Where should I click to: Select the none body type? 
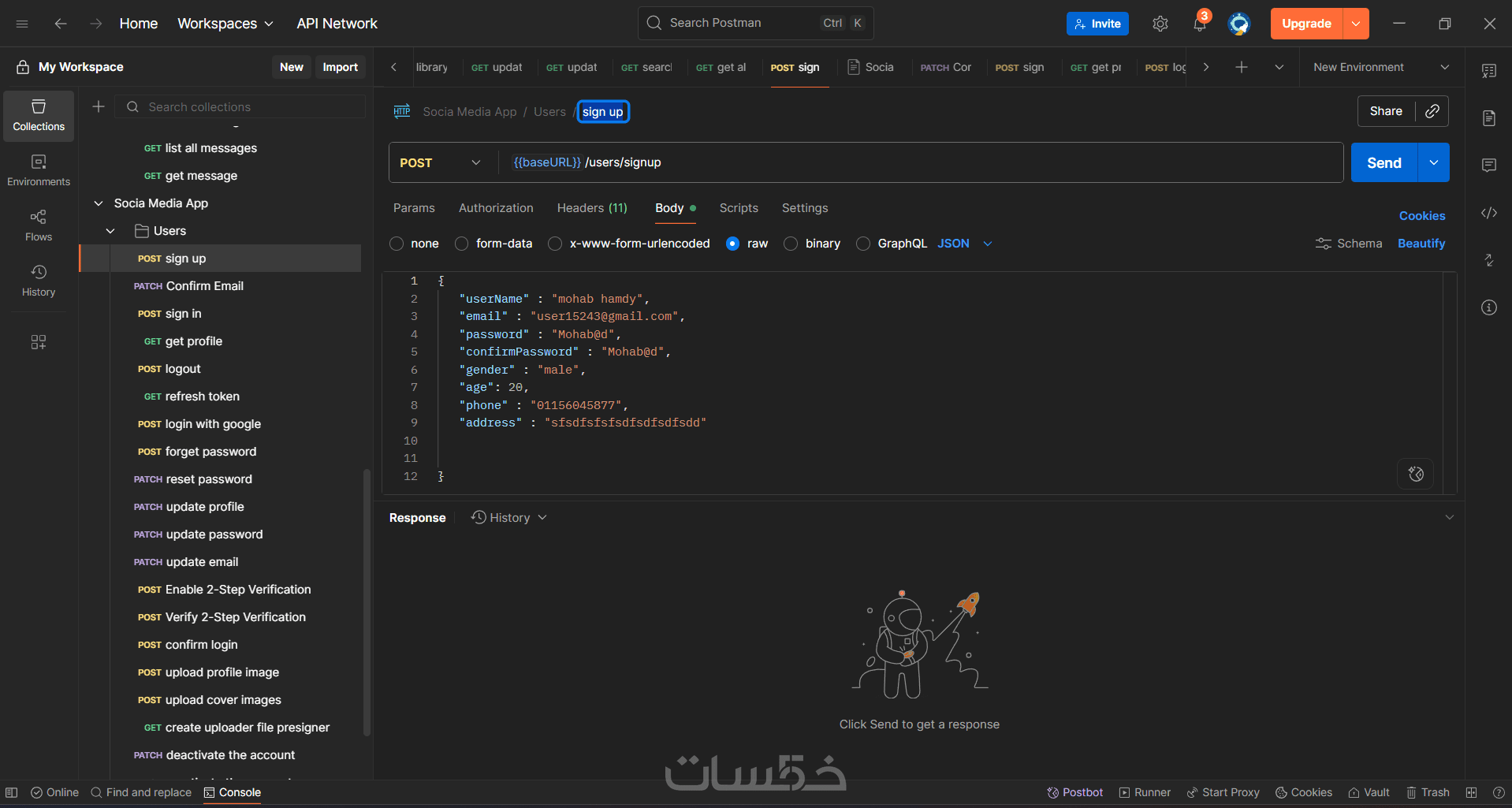pos(397,244)
